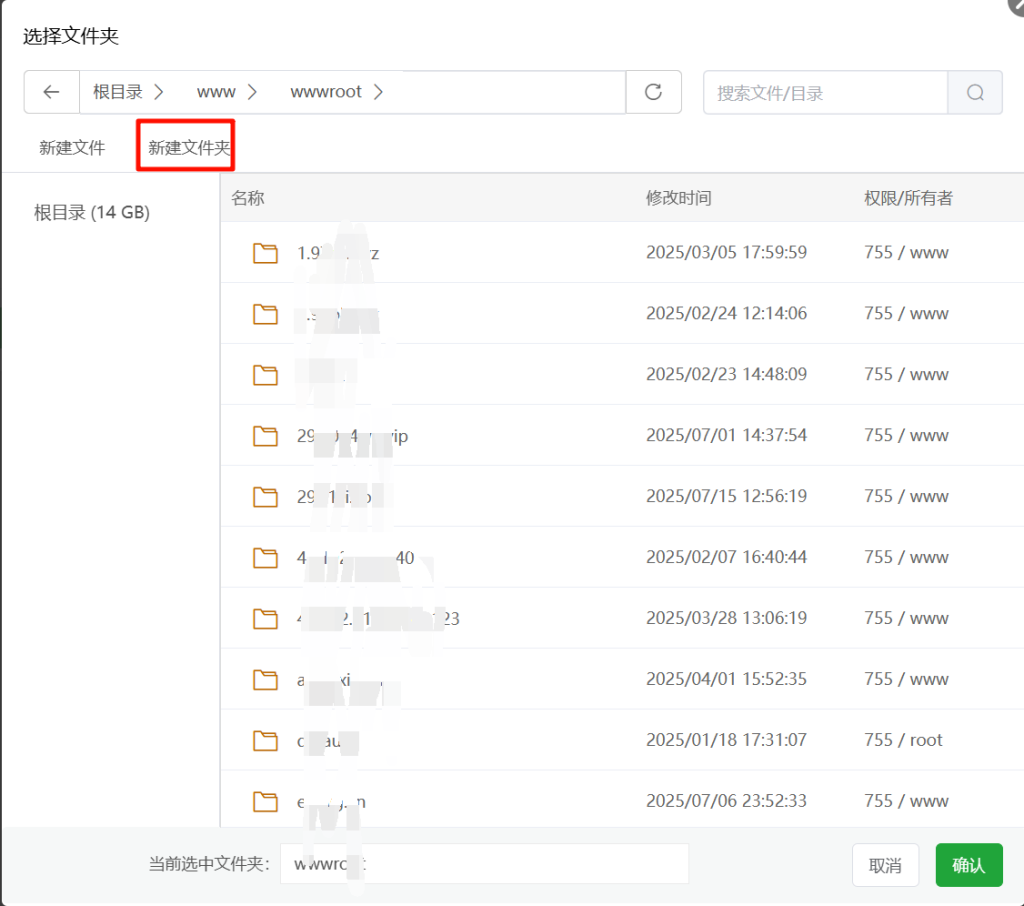The image size is (1024, 906).
Task: Click the folder icon dated 2025/07/01
Action: [265, 435]
